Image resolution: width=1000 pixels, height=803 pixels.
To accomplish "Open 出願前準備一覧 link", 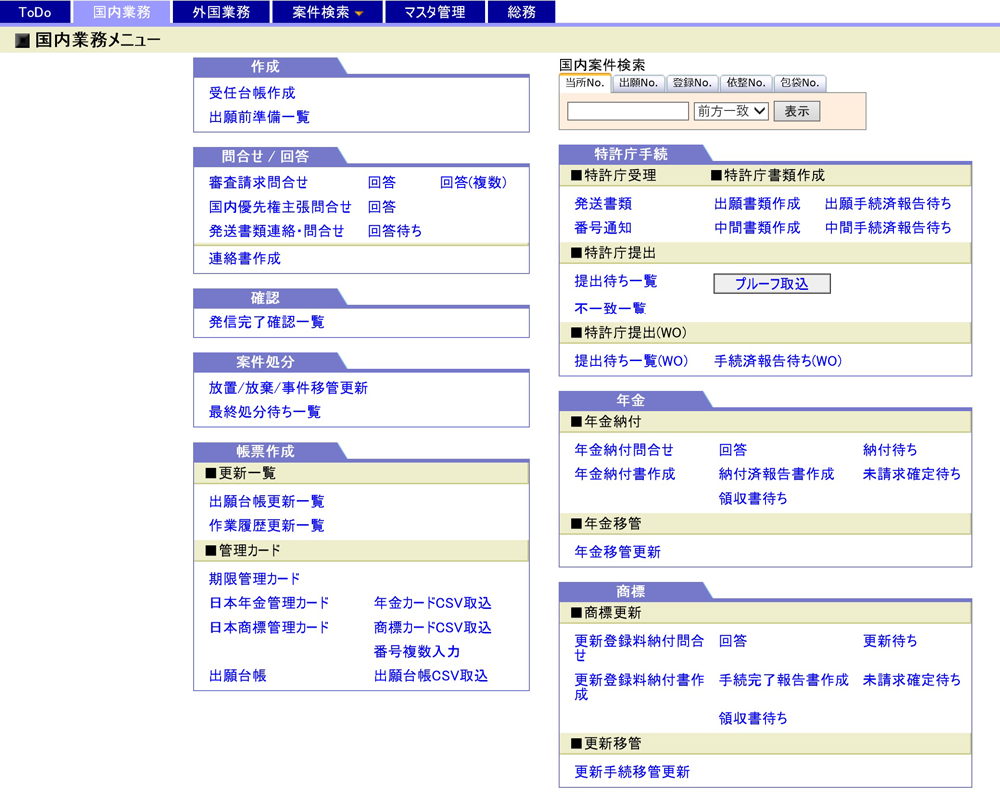I will point(259,117).
